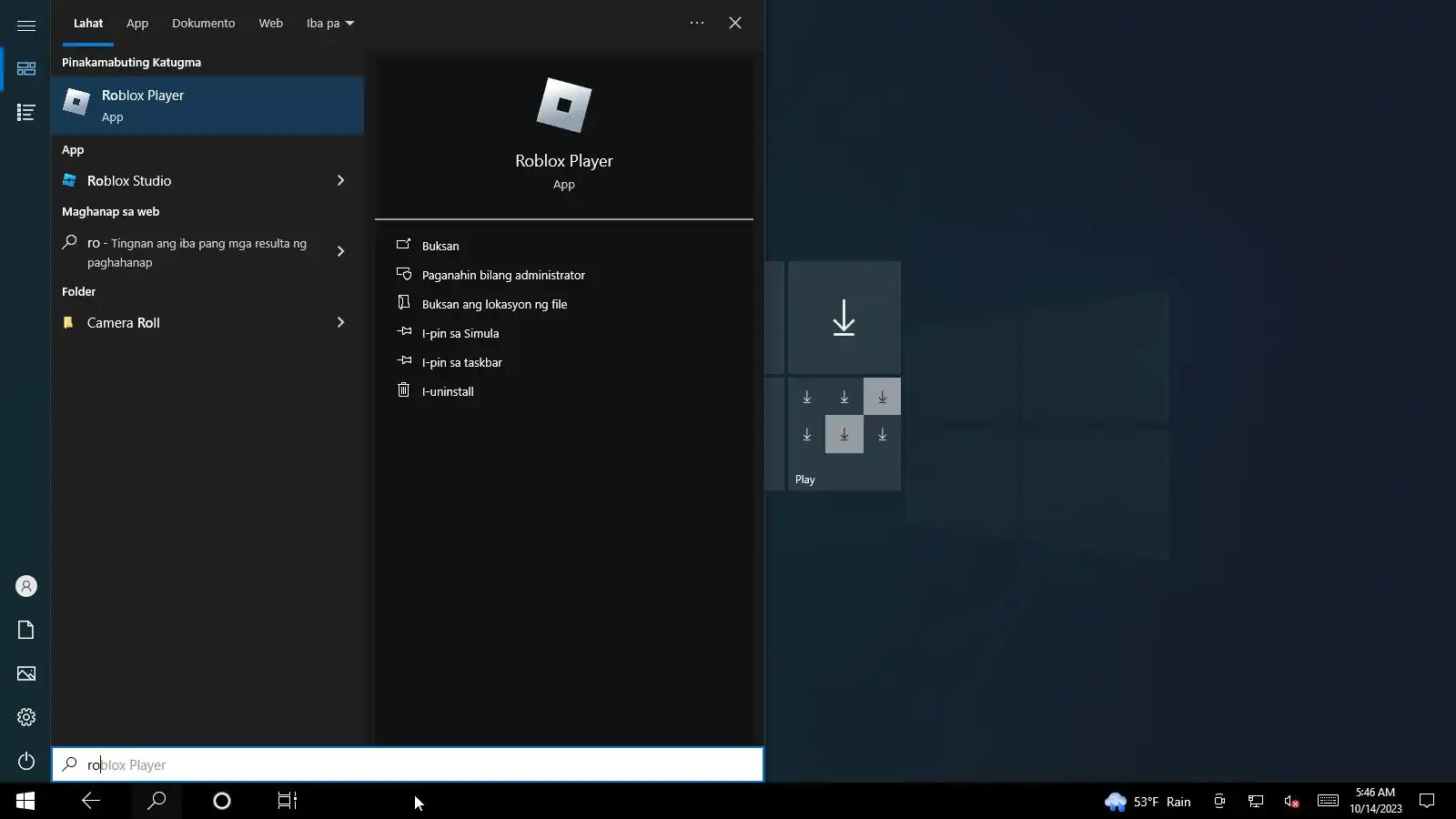Open Documents from Start rail
Viewport: 1456px width, 819px height.
(26, 630)
